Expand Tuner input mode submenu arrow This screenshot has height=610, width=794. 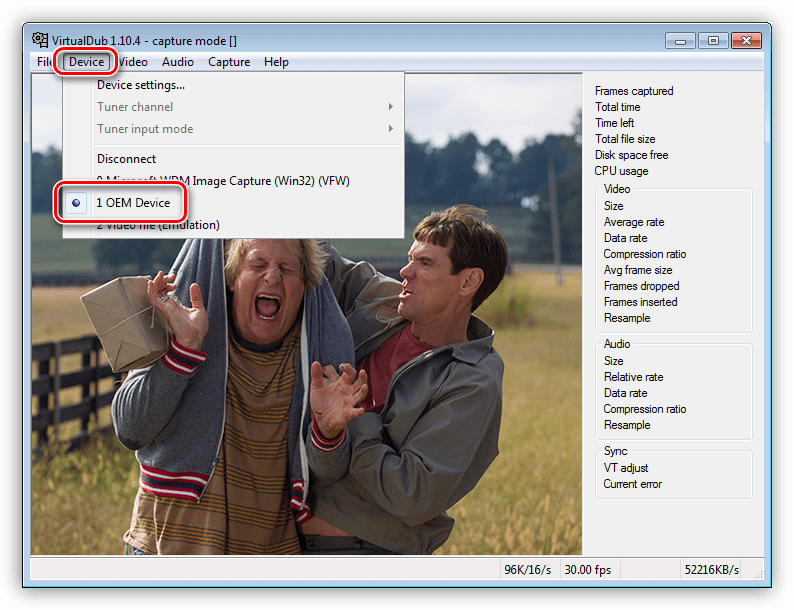(x=390, y=129)
